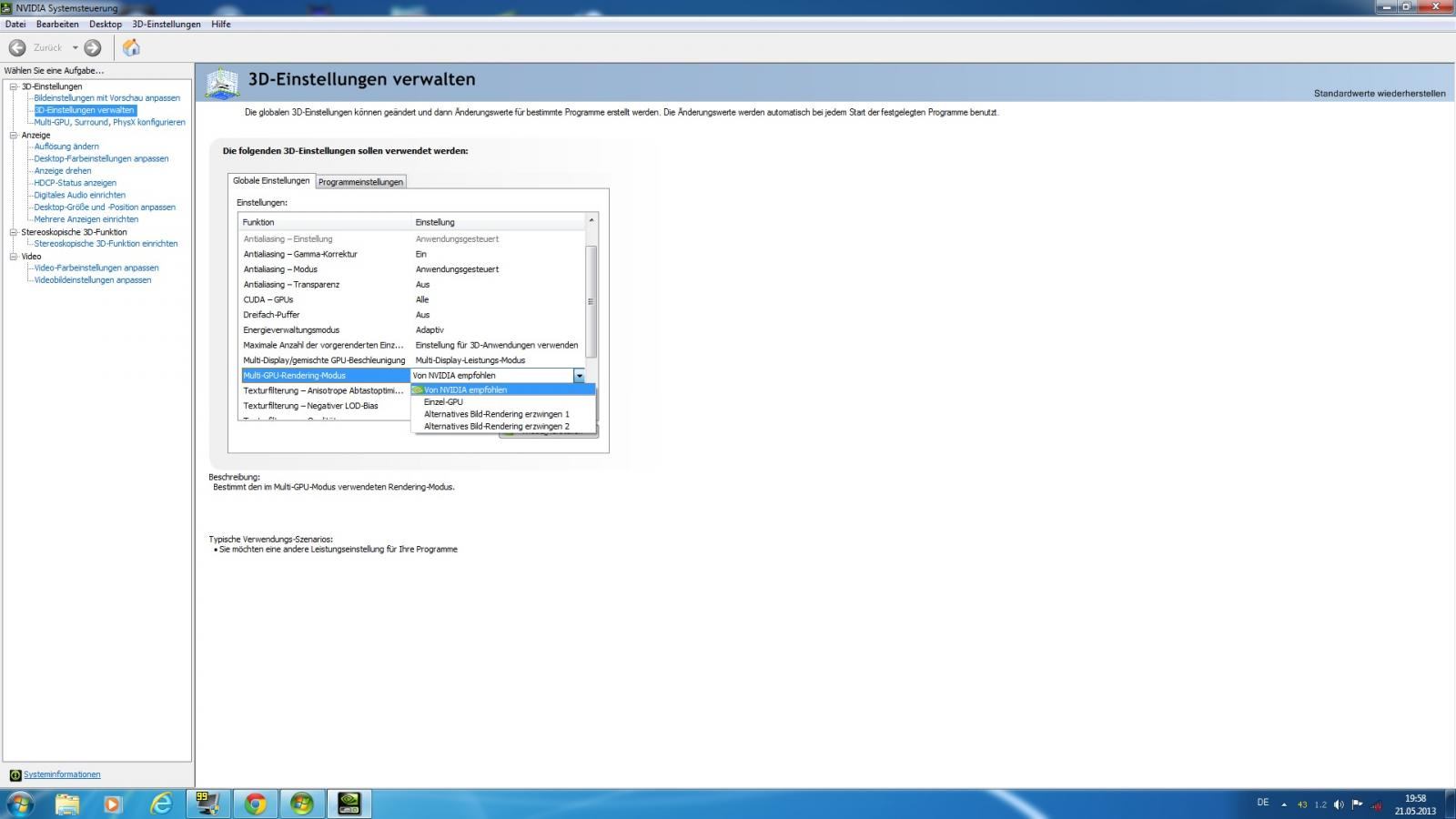Click the NVIDIA Systemsteuerung title bar icon

point(7,7)
